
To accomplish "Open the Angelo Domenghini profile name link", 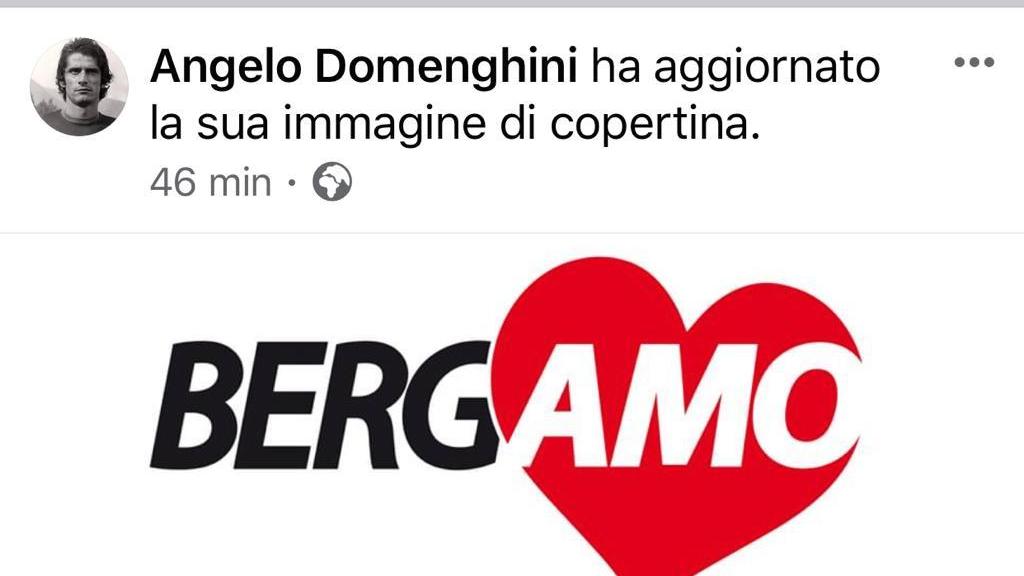I will pos(364,67).
